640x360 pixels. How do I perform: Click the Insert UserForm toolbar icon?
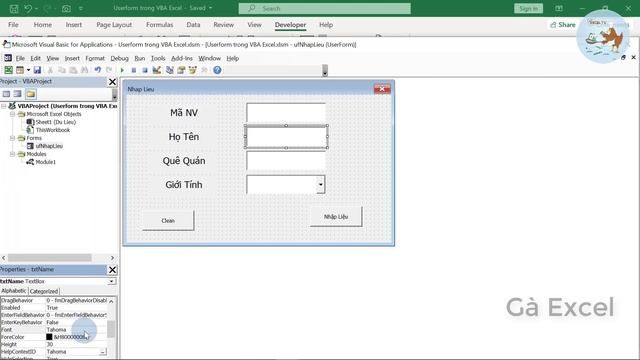click(x=20, y=70)
